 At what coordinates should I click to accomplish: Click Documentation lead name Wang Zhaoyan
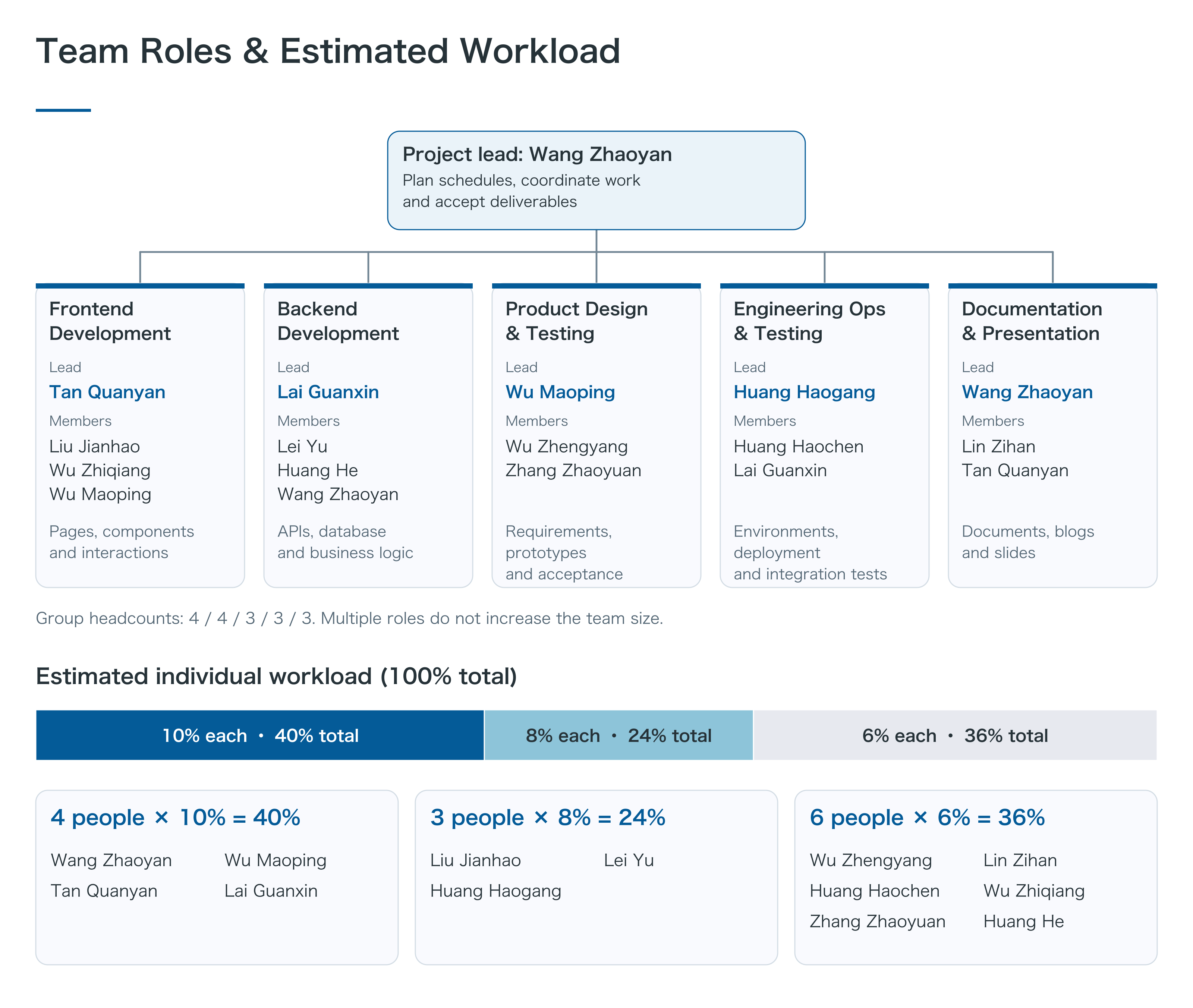pos(1027,392)
